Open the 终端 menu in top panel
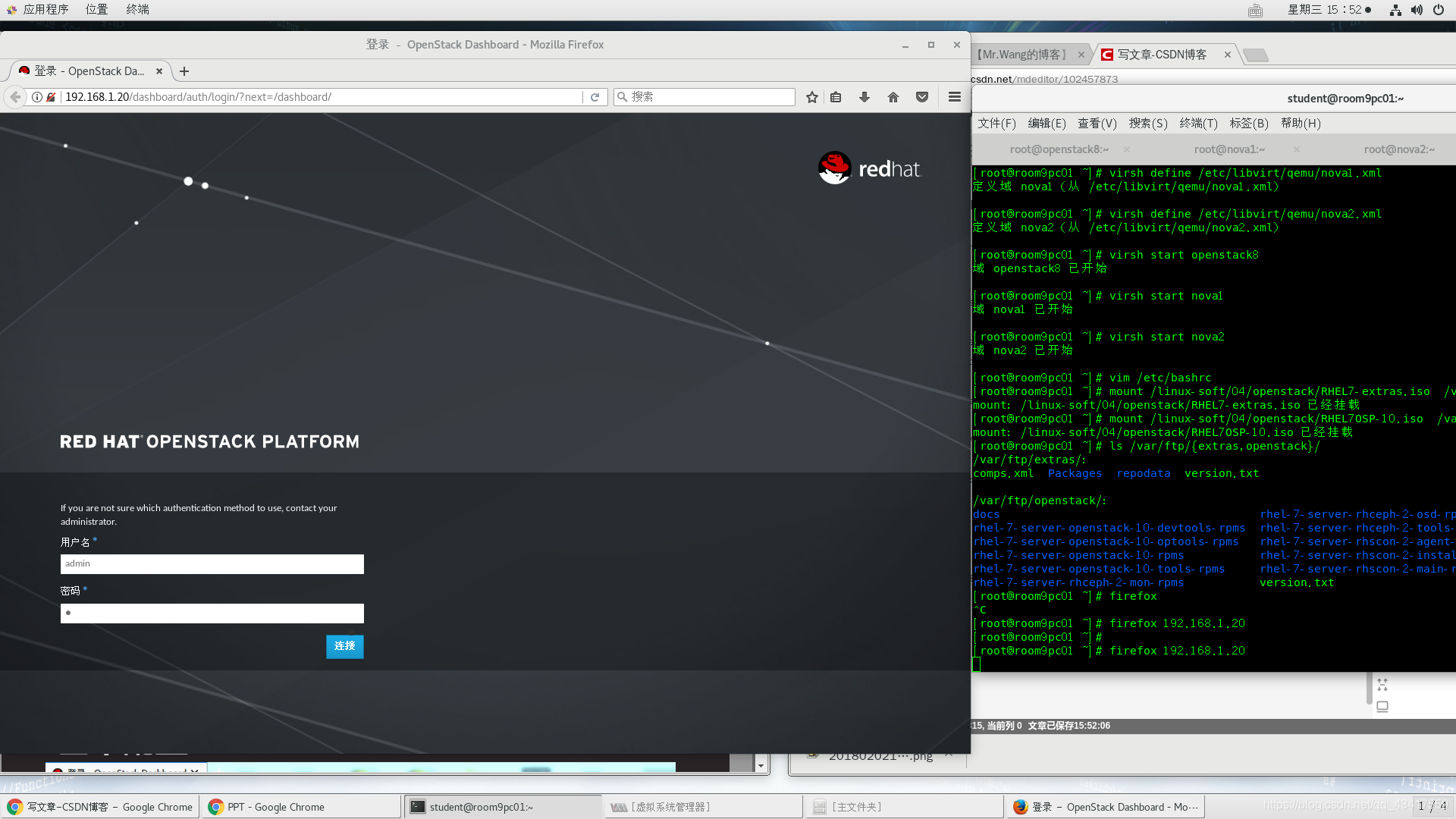Screen dimensions: 1456x819 pos(137,10)
